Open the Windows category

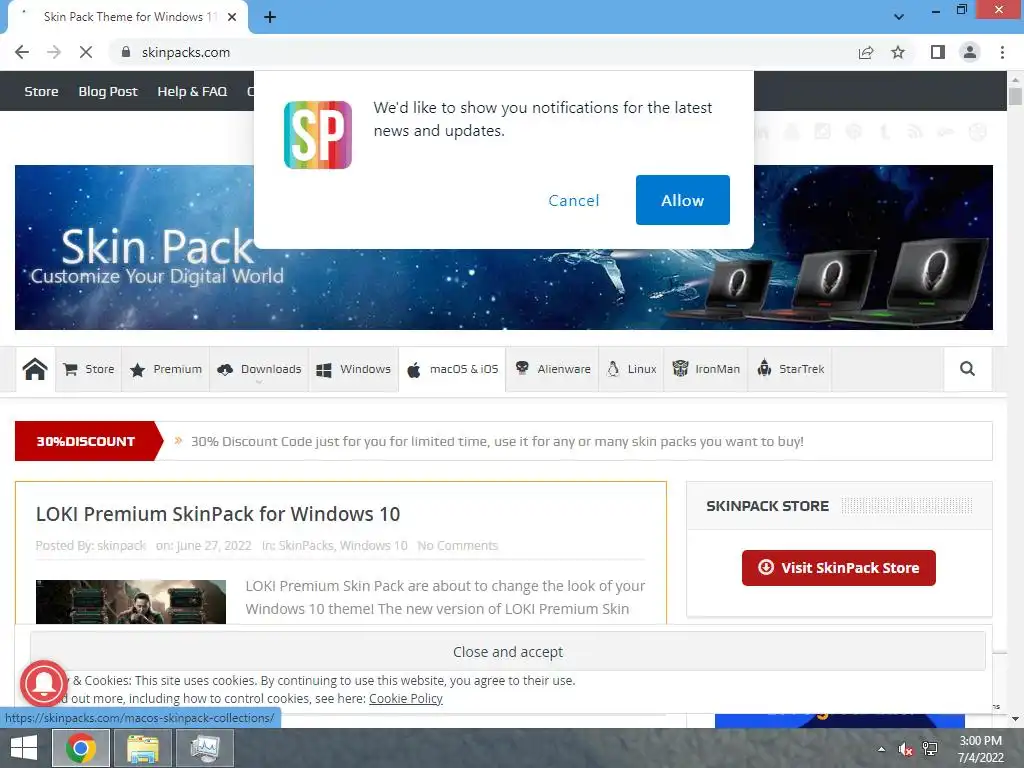[x=353, y=369]
